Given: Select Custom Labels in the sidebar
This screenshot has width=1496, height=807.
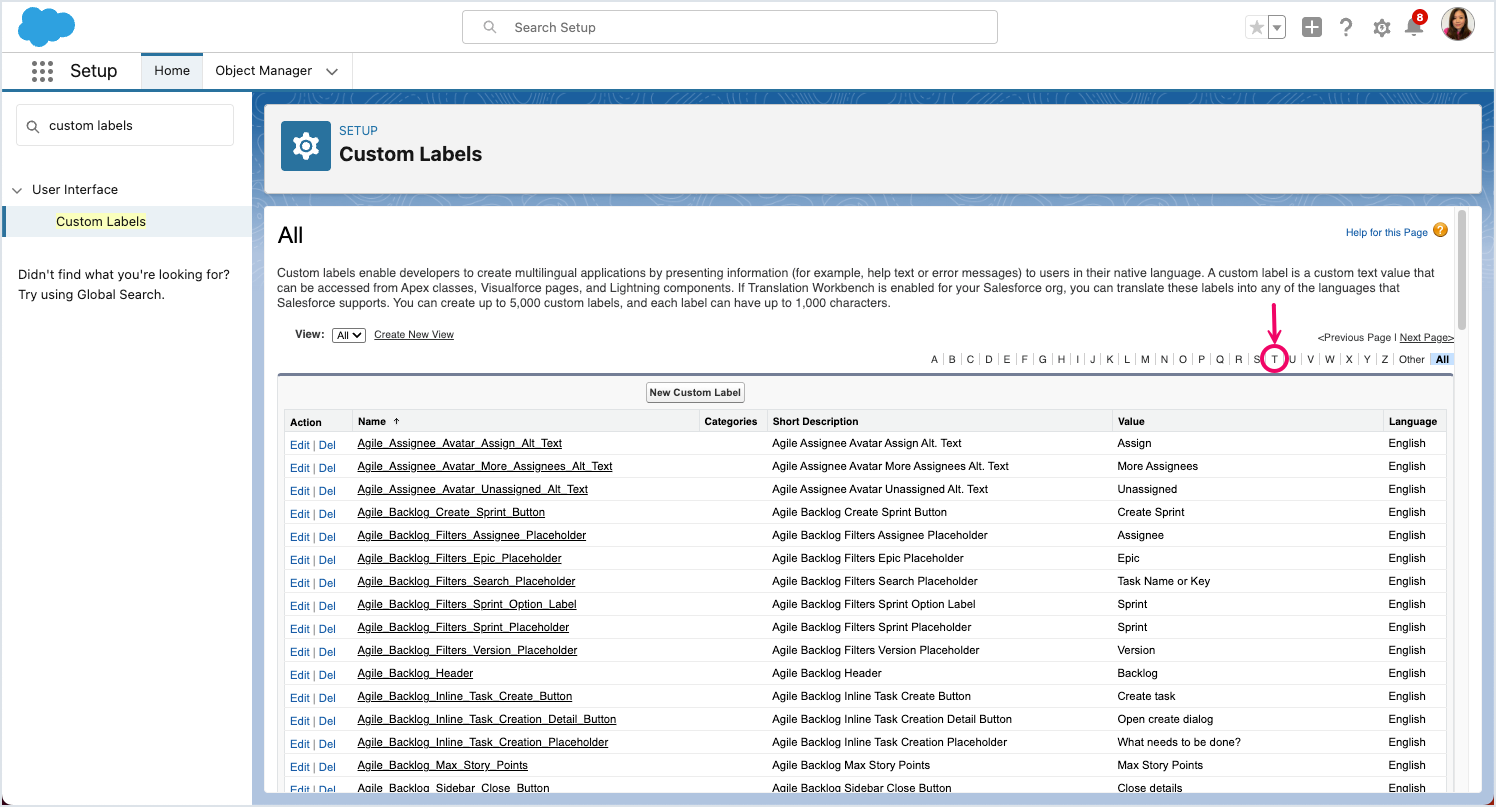Looking at the screenshot, I should point(101,222).
